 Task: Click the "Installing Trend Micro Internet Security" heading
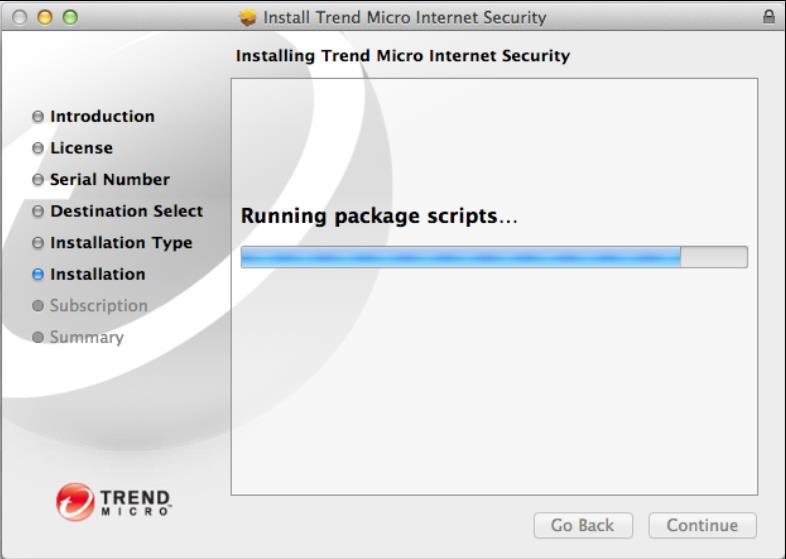402,56
